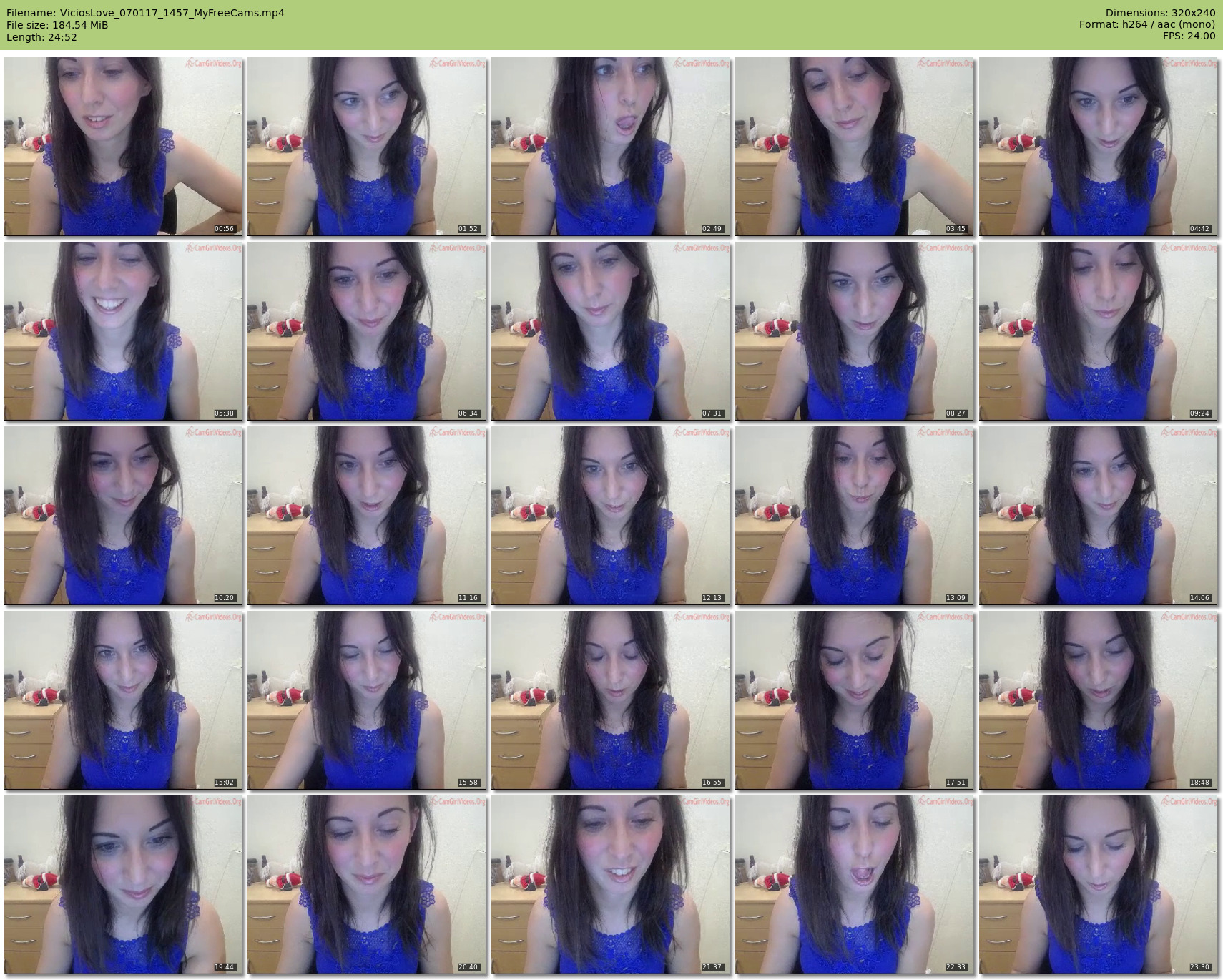Viewport: 1223px width, 980px height.
Task: Click the Length 24:52 text
Action: [x=41, y=37]
